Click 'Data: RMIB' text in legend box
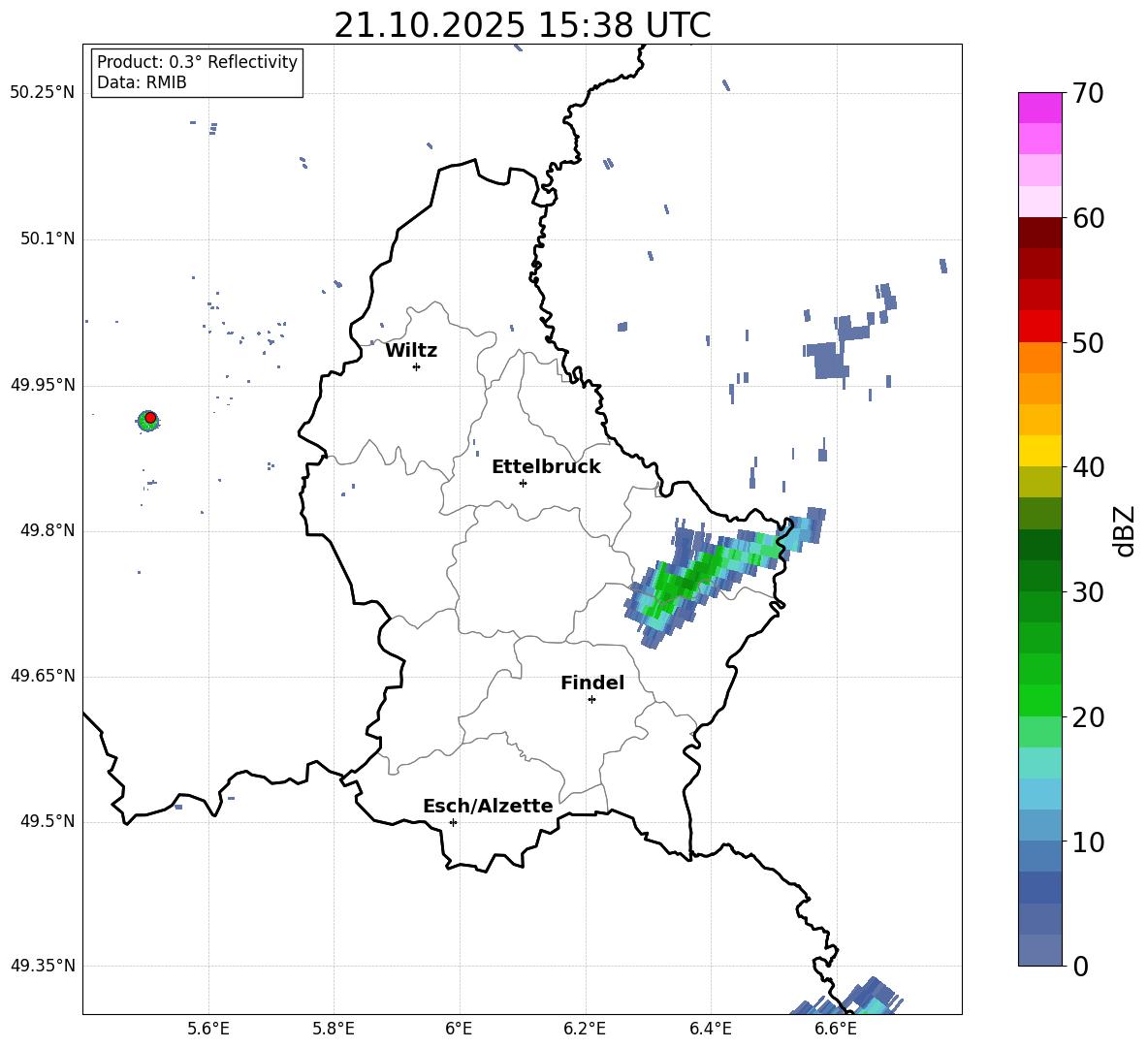Image resolution: width=1148 pixels, height=1048 pixels. [x=142, y=82]
